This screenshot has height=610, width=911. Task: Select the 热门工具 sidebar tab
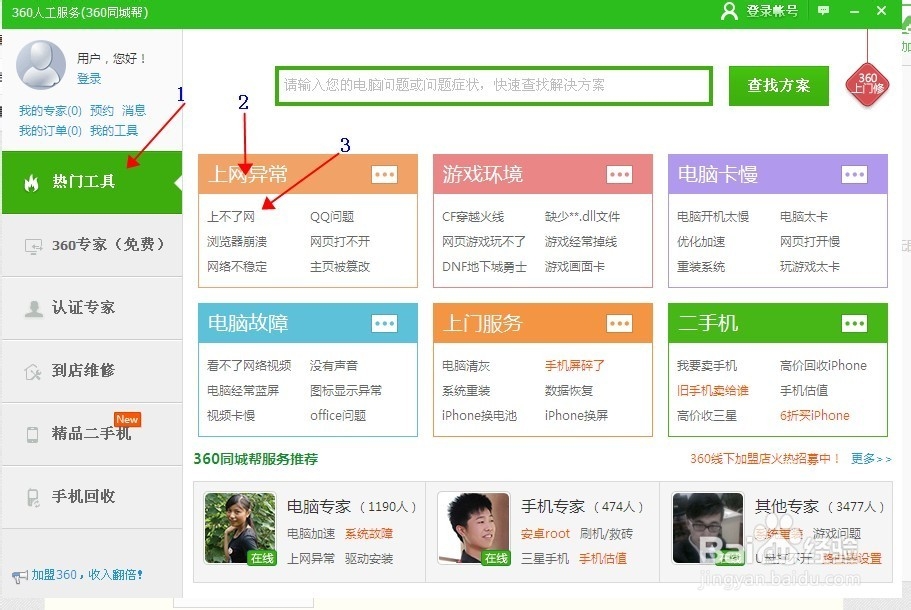92,182
